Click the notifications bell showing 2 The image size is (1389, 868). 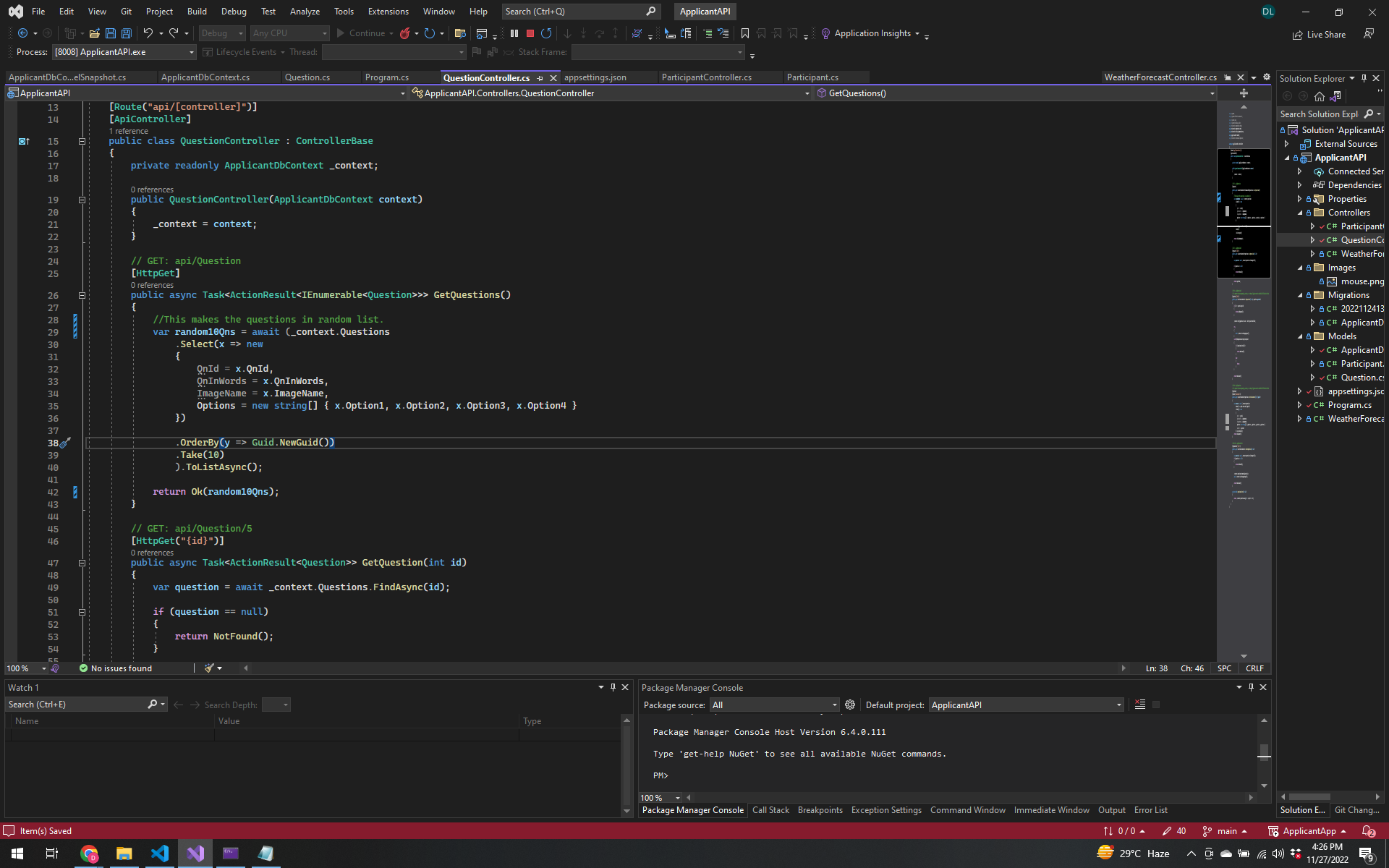pos(1369,832)
